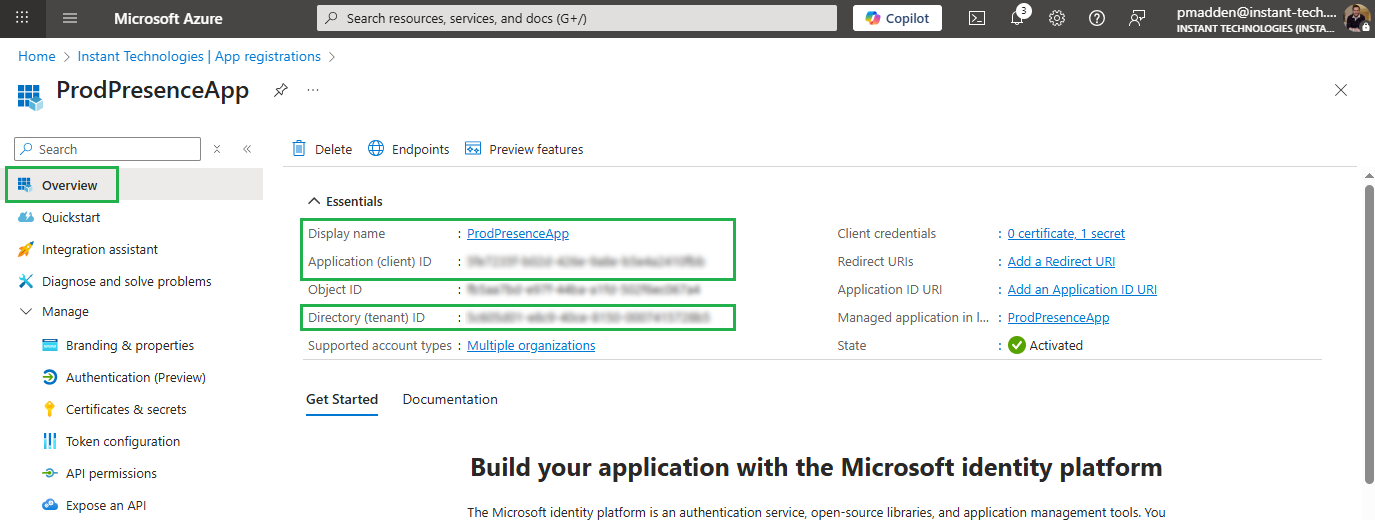The width and height of the screenshot is (1375, 520).
Task: Focus the sidebar Search field
Action: (108, 149)
